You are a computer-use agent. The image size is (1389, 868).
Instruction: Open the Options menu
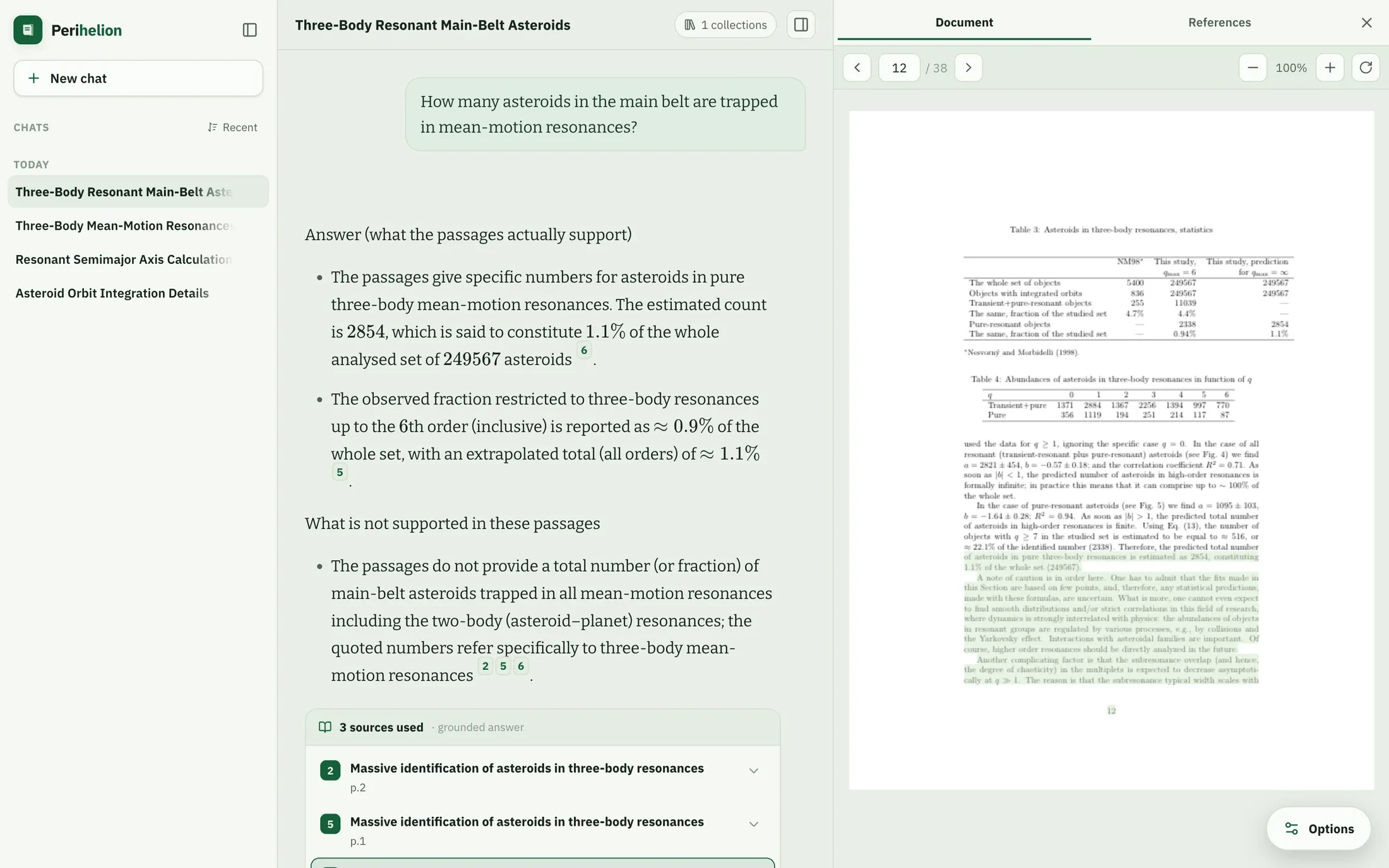point(1318,828)
